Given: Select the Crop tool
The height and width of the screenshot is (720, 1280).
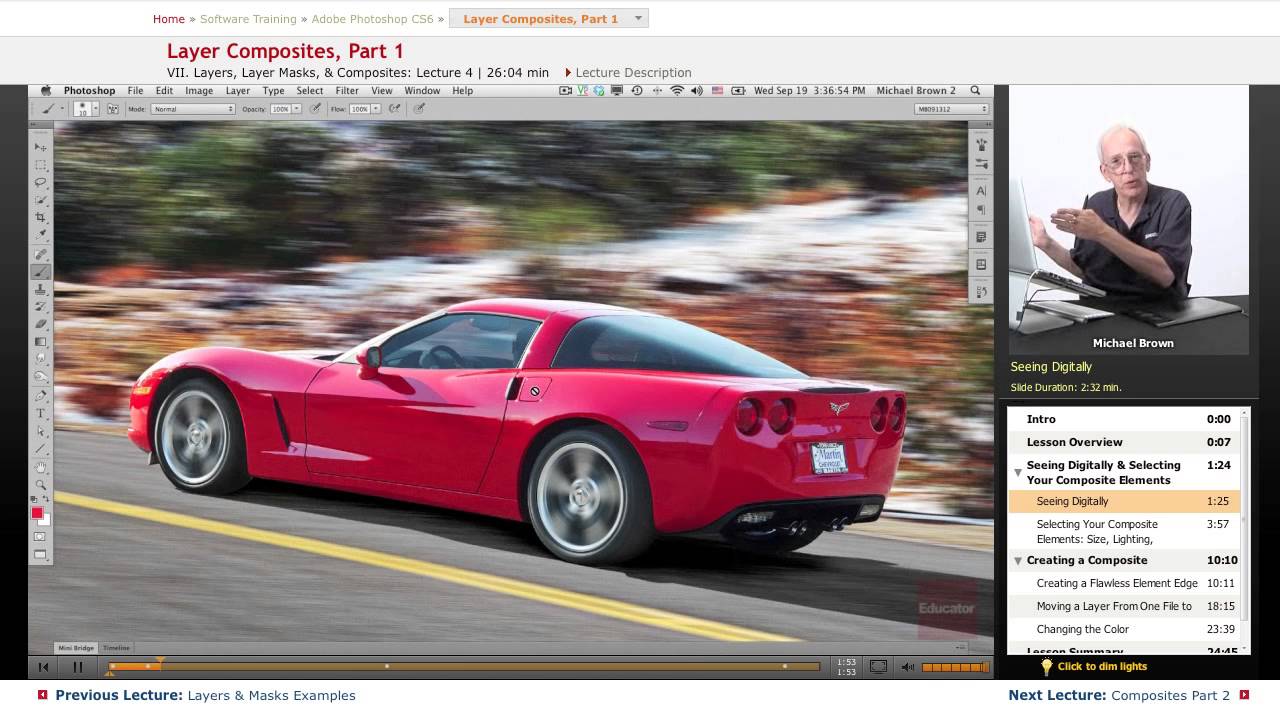Looking at the screenshot, I should (x=41, y=218).
